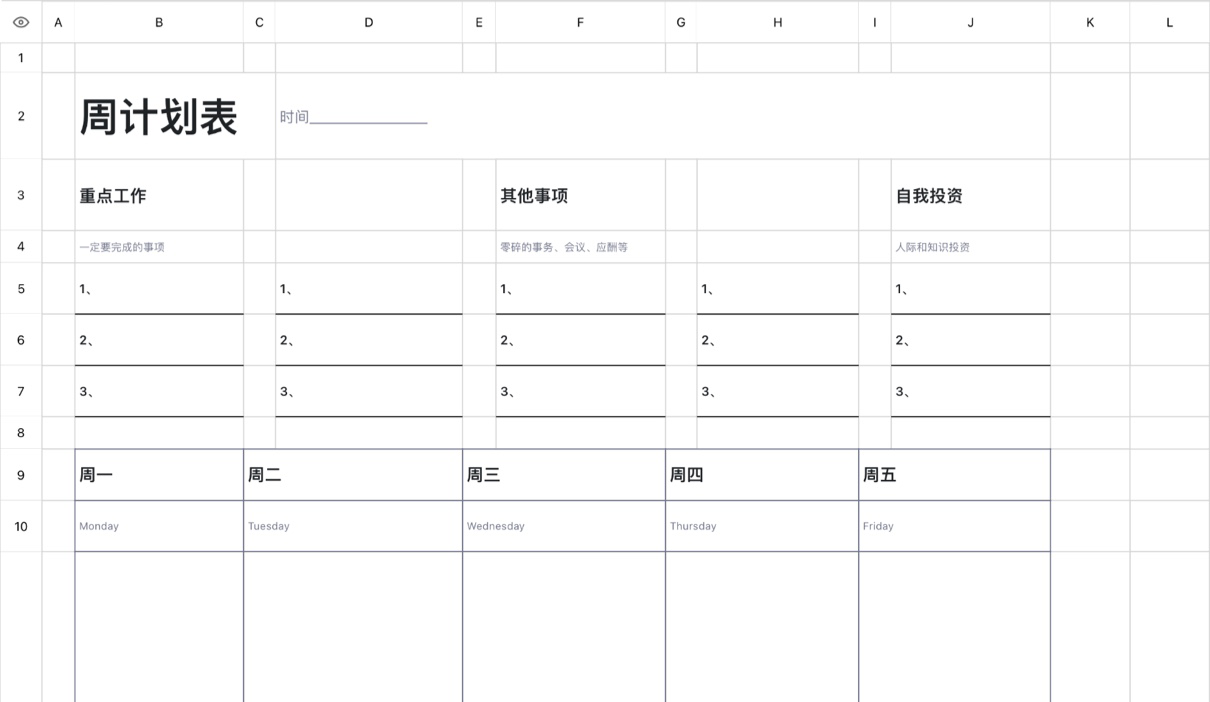Select the 周一 day header cell
This screenshot has width=1210, height=702.
(x=159, y=475)
